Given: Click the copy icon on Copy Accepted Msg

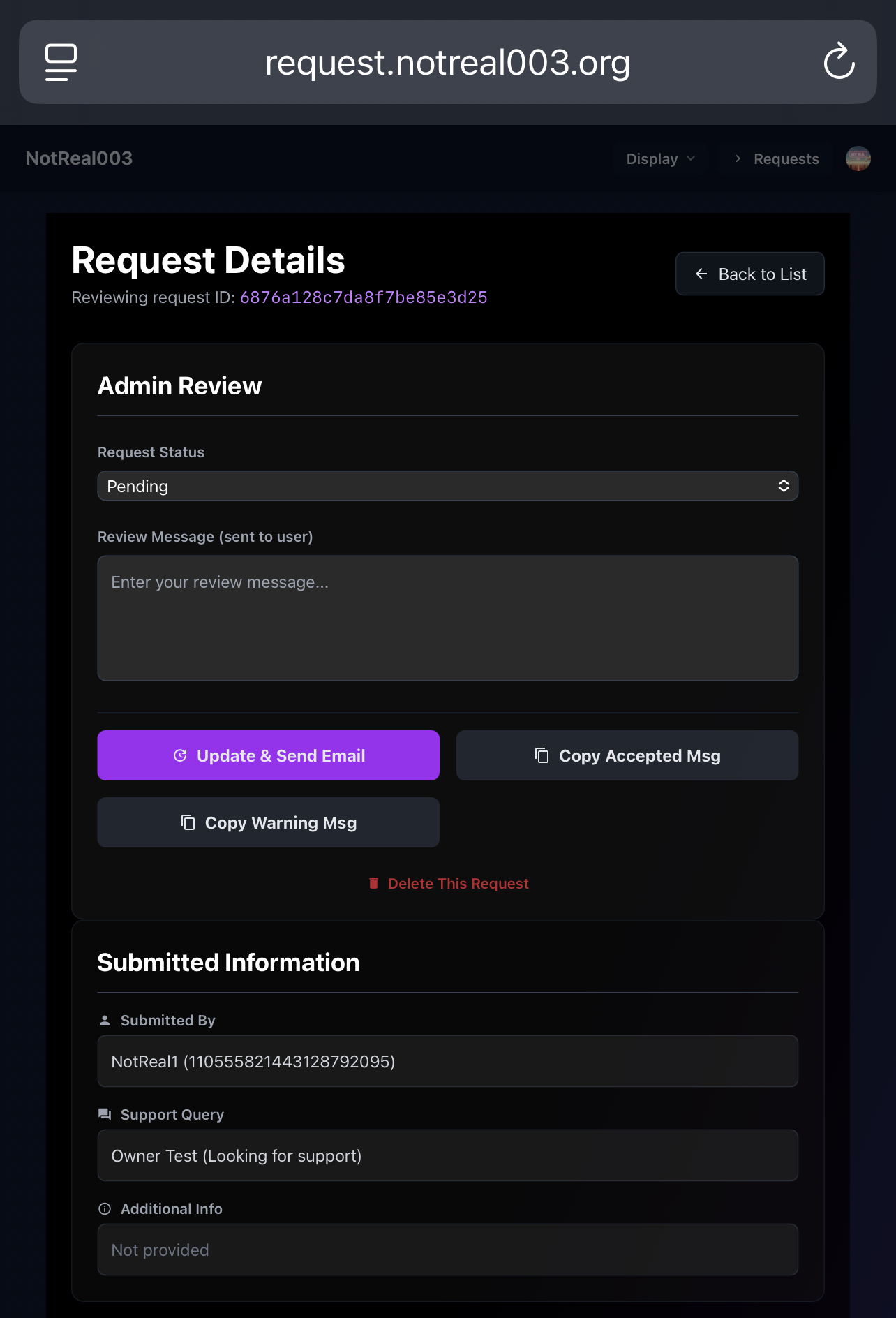Looking at the screenshot, I should [x=542, y=755].
